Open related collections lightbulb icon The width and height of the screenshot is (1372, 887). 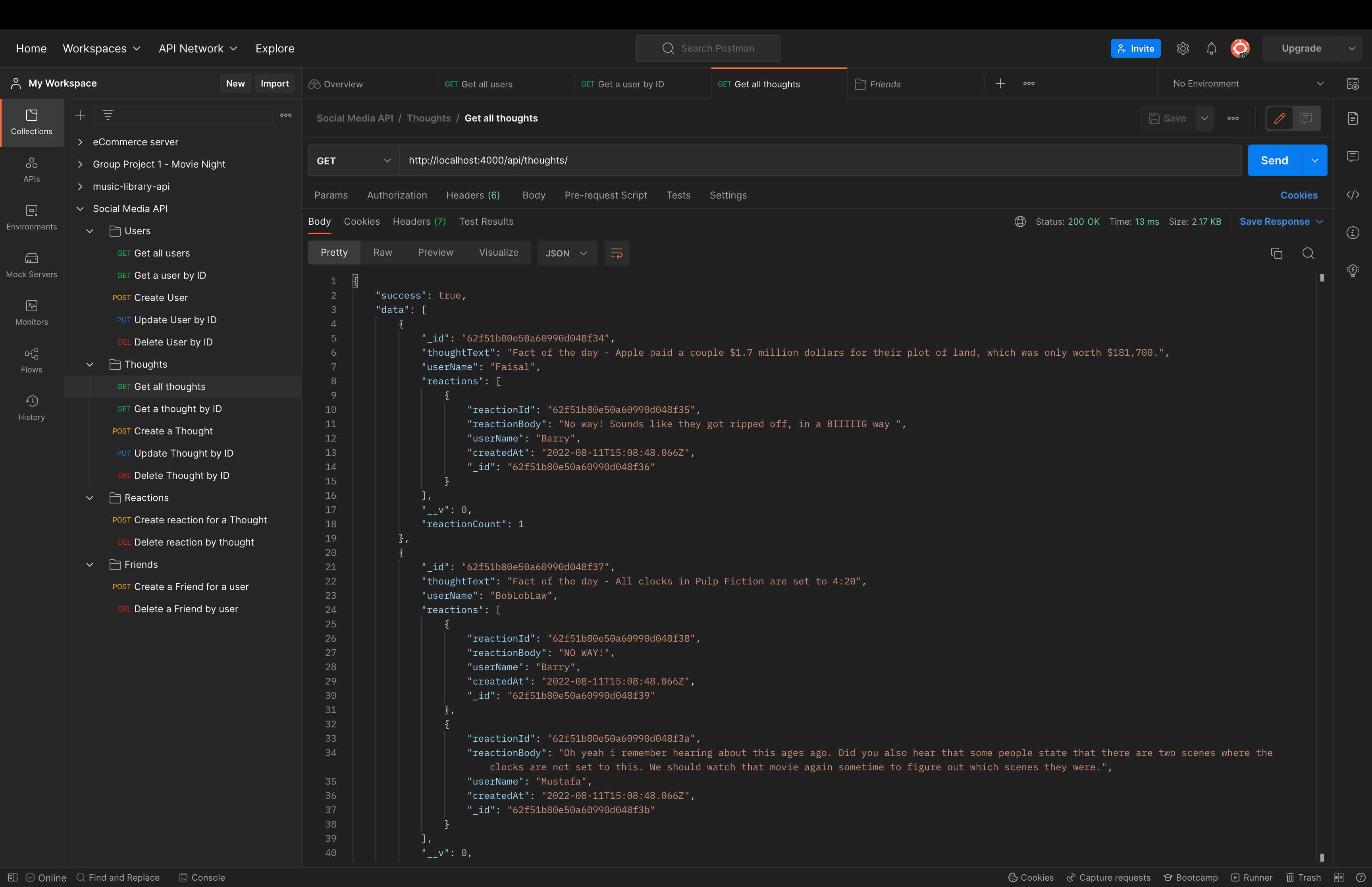(x=1353, y=271)
